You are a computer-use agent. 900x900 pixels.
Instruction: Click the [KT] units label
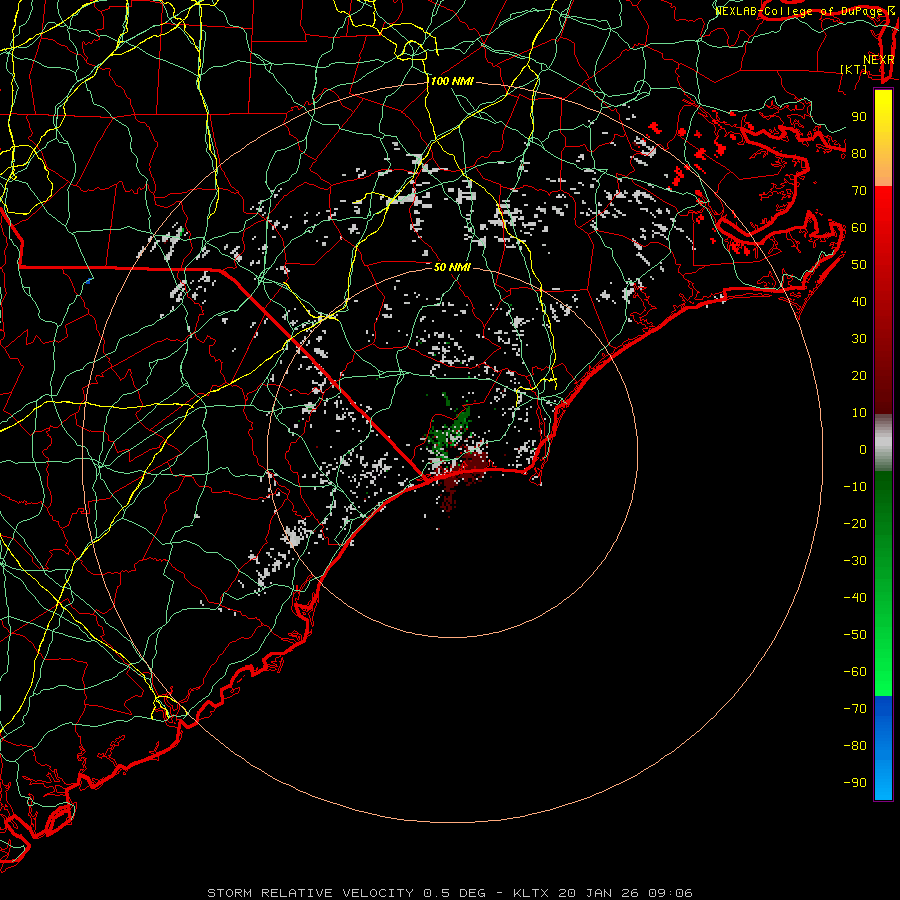[x=854, y=69]
